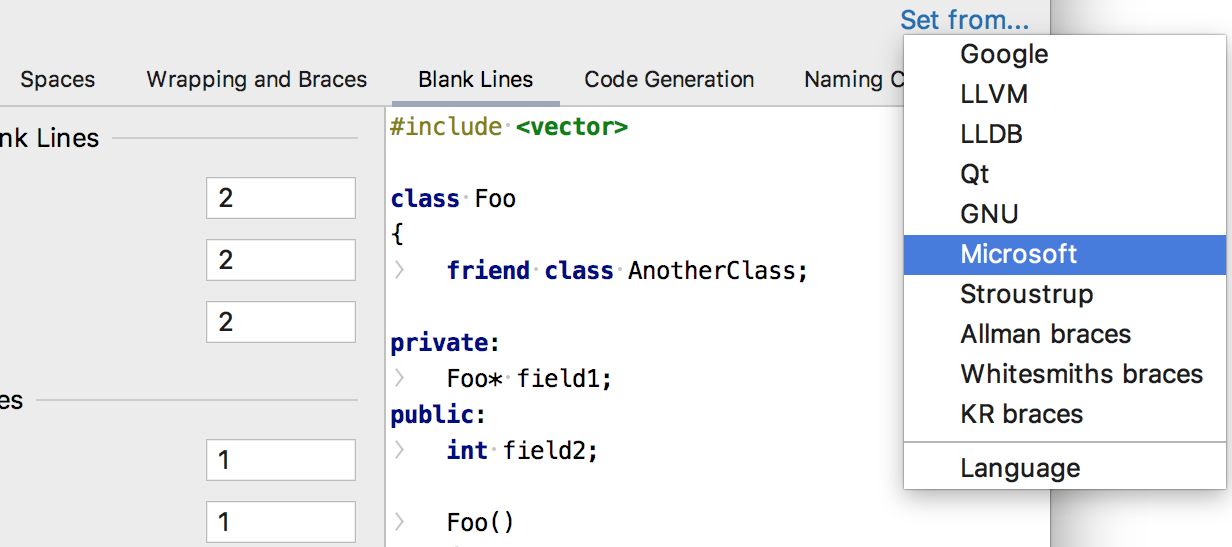Select the Qt style option

[x=975, y=174]
